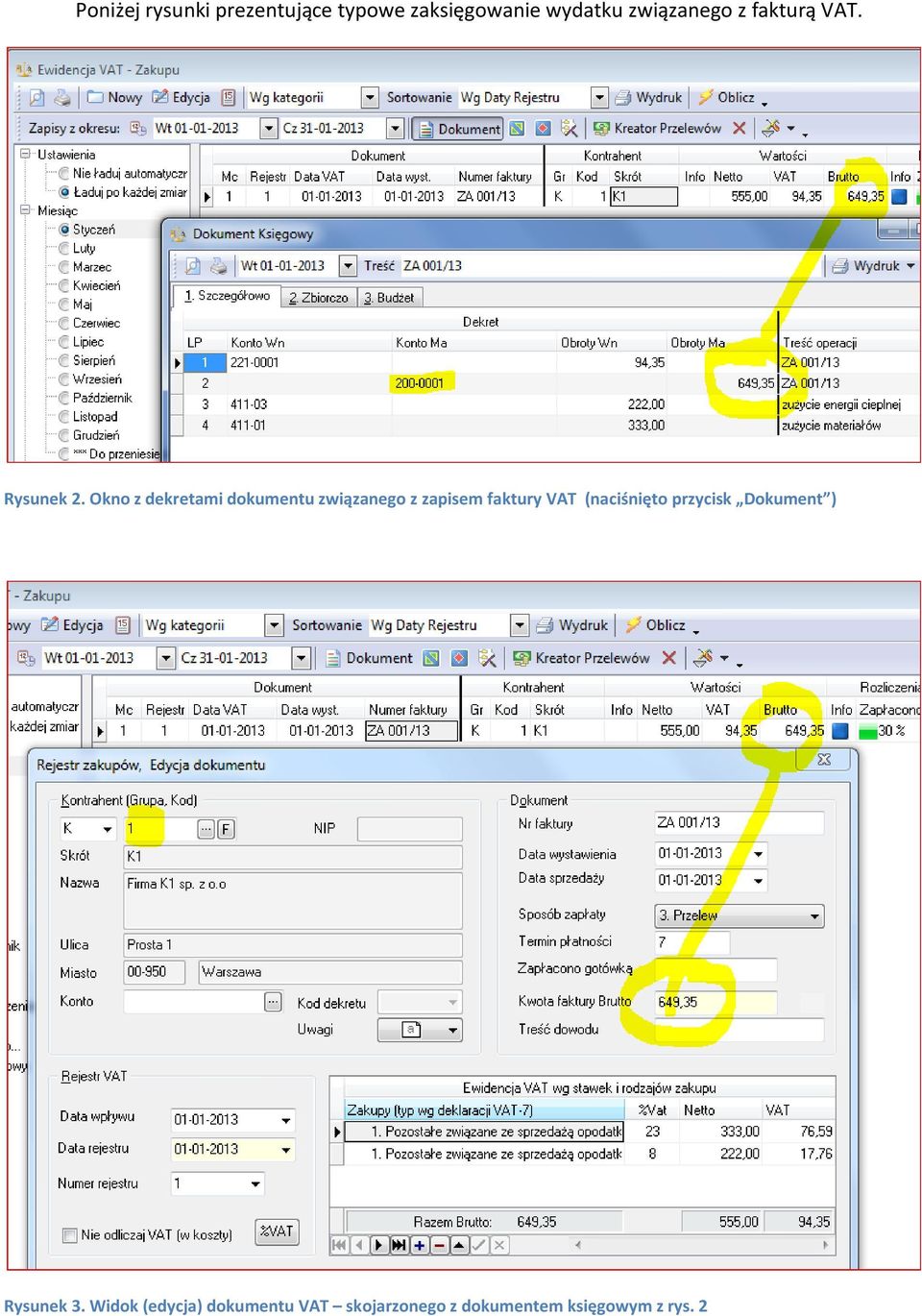Click the list icon after Edycja in Rysunek 2
Viewport: 922px width, 1316px height.
click(229, 97)
